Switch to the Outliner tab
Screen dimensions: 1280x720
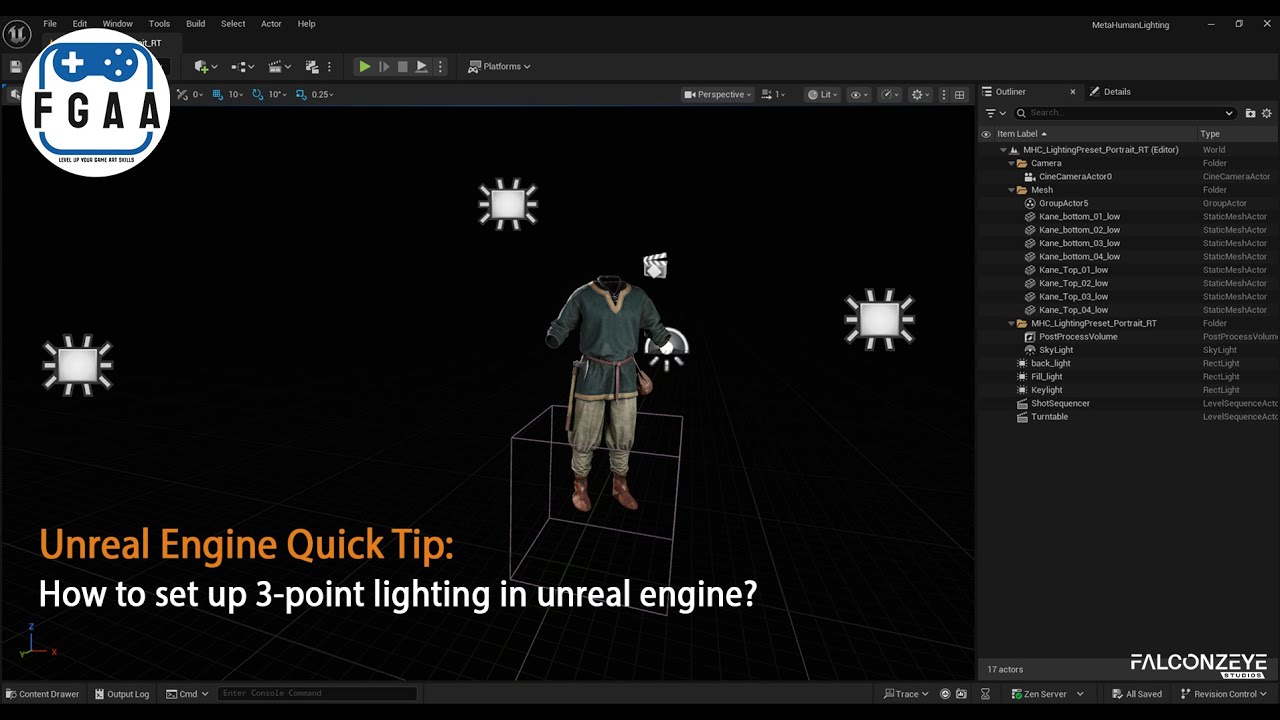click(1010, 92)
